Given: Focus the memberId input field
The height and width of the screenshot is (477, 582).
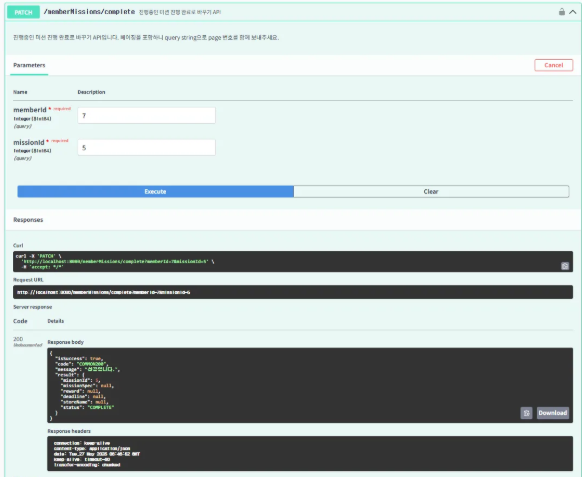Looking at the screenshot, I should click(147, 115).
